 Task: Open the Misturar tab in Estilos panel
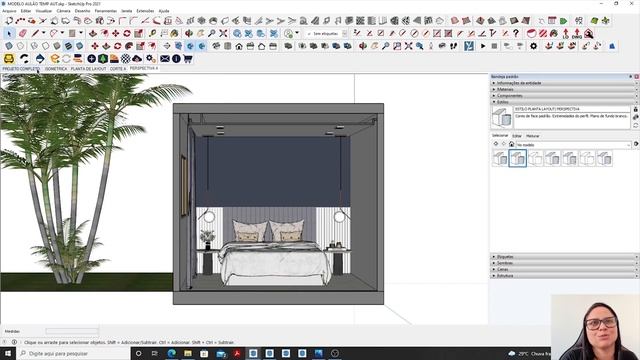[533, 136]
